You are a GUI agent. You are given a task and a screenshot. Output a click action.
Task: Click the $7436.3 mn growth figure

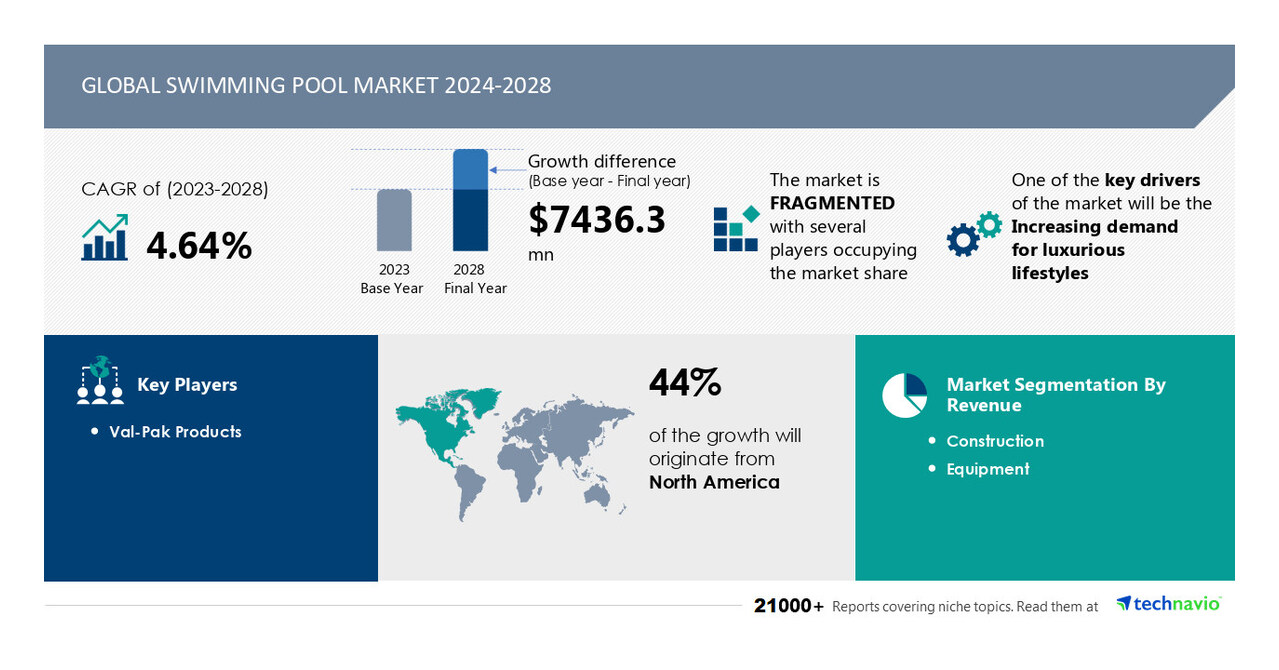[597, 219]
